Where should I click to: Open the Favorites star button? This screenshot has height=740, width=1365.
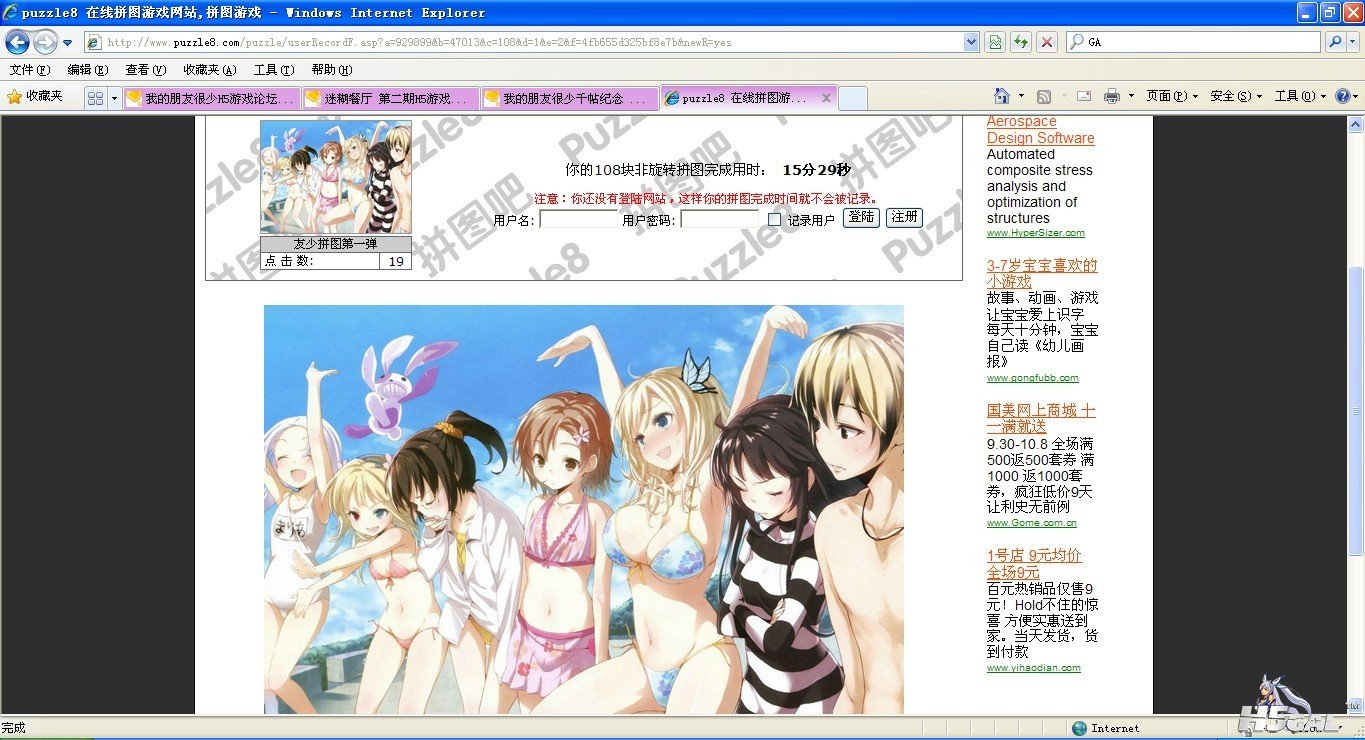pos(35,97)
